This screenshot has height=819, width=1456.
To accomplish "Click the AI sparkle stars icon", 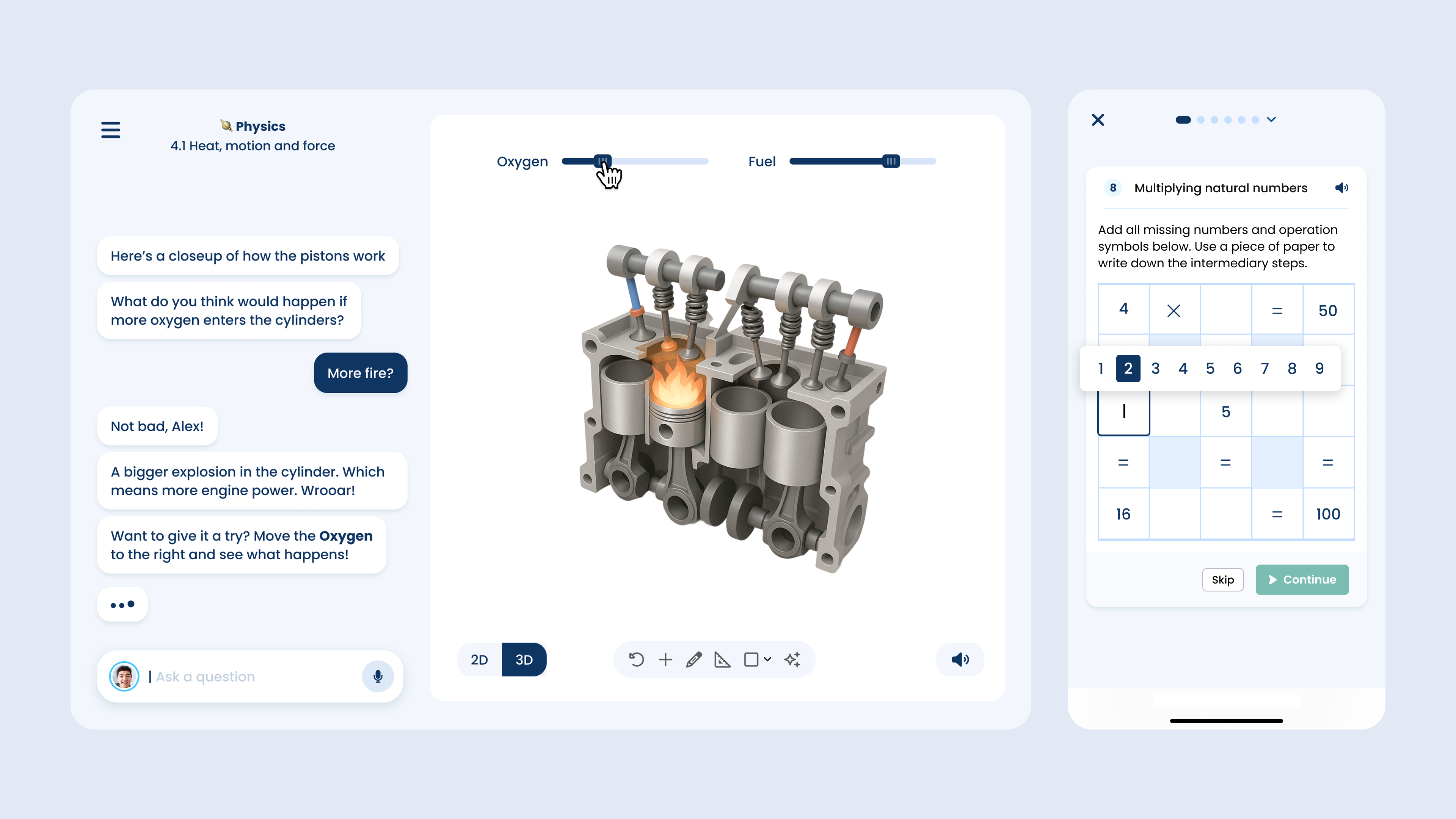I will (792, 659).
